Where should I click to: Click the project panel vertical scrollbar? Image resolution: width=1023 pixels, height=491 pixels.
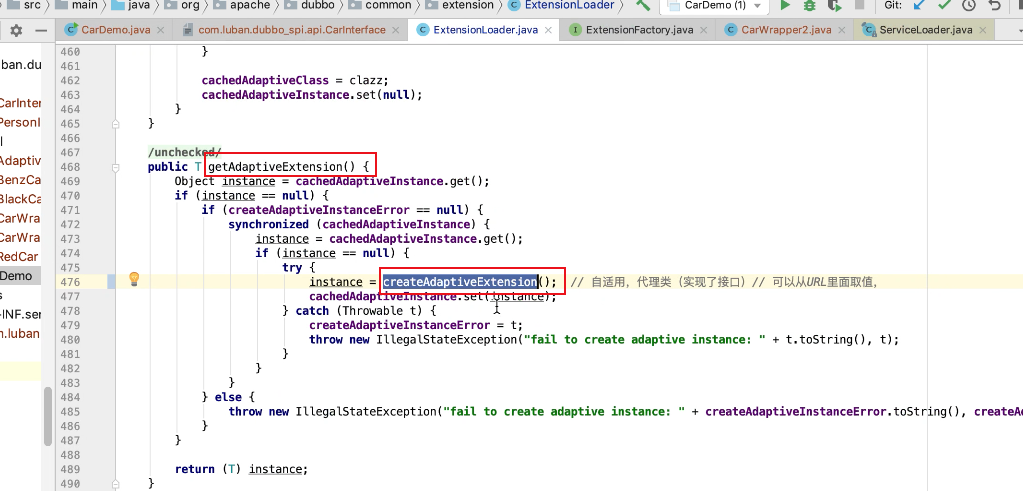coord(47,416)
